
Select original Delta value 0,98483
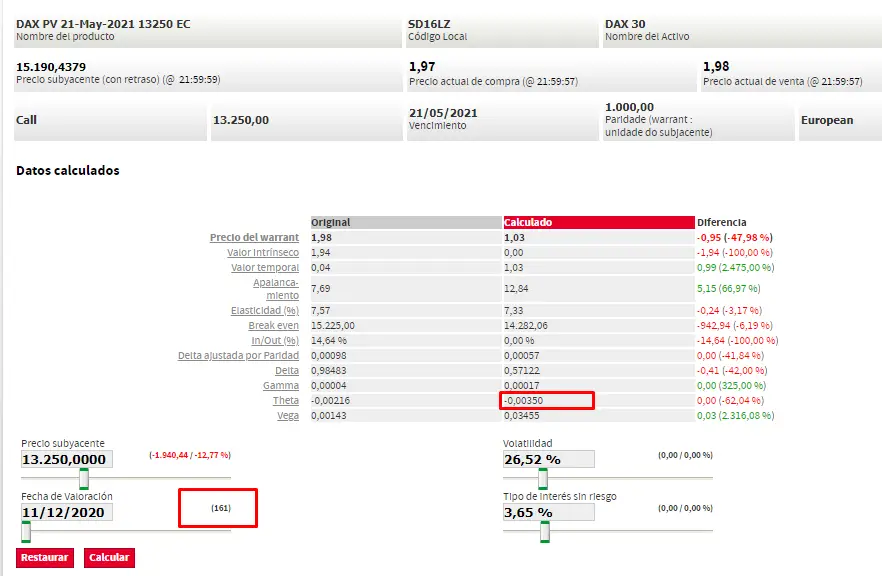(x=329, y=371)
